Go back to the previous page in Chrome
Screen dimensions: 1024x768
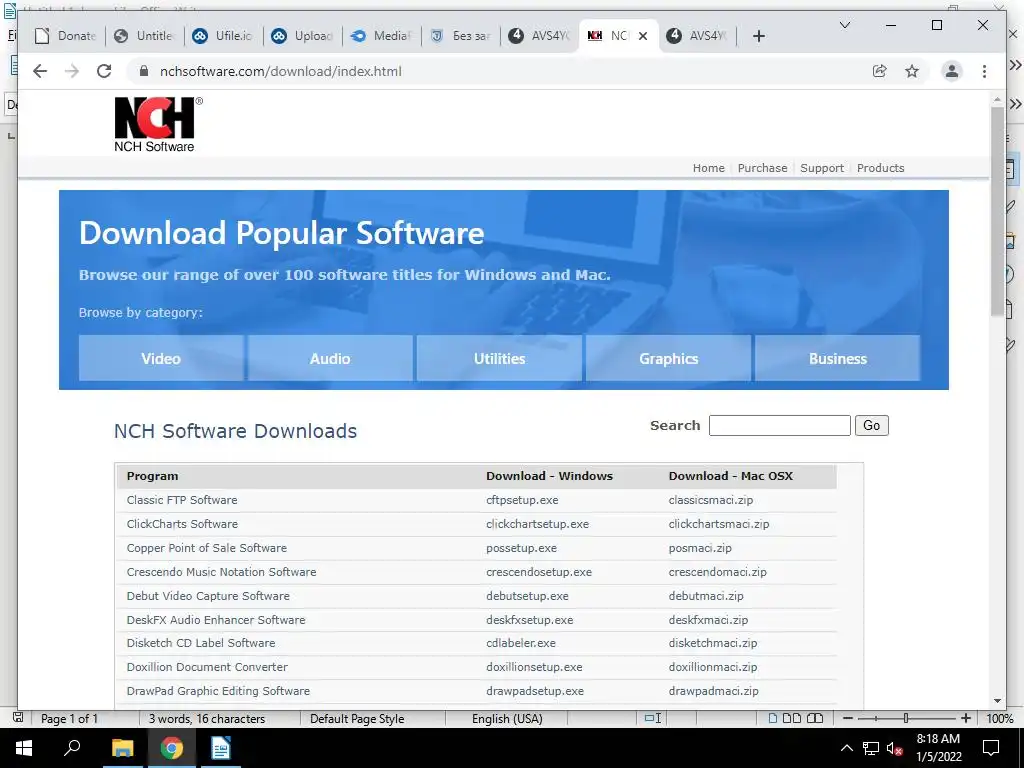[40, 71]
